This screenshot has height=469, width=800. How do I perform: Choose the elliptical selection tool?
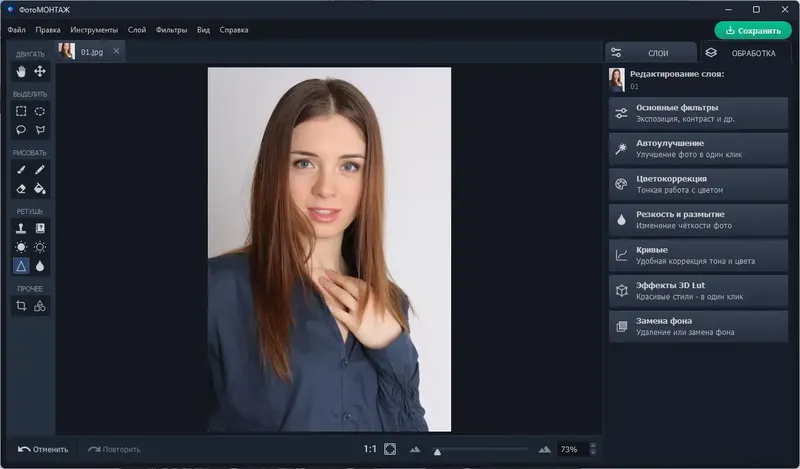tap(40, 111)
